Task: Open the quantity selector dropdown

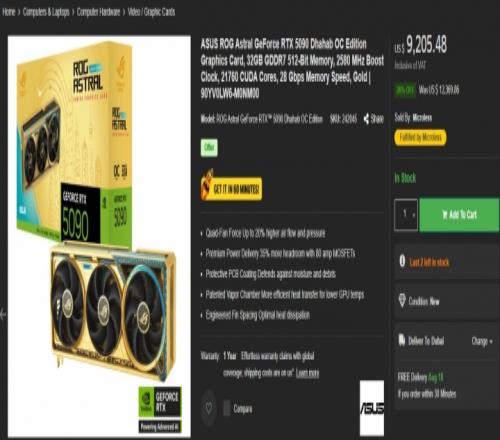Action: pos(406,214)
